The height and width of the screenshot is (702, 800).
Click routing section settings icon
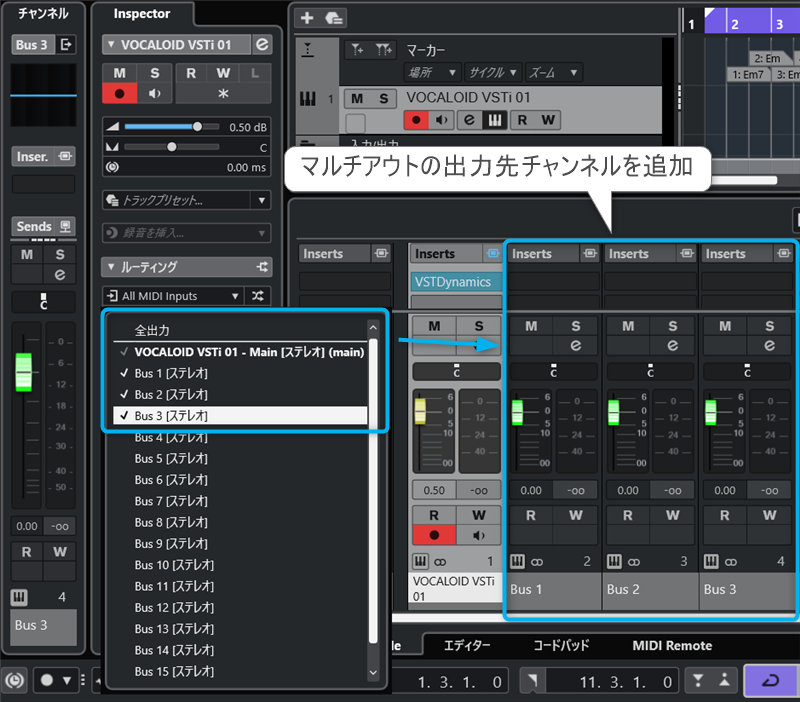[x=262, y=267]
